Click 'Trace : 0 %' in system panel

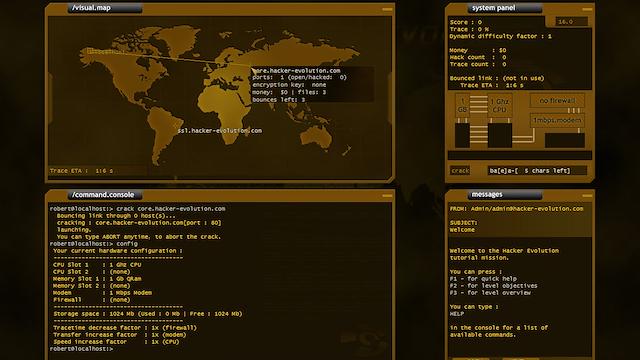(469, 29)
